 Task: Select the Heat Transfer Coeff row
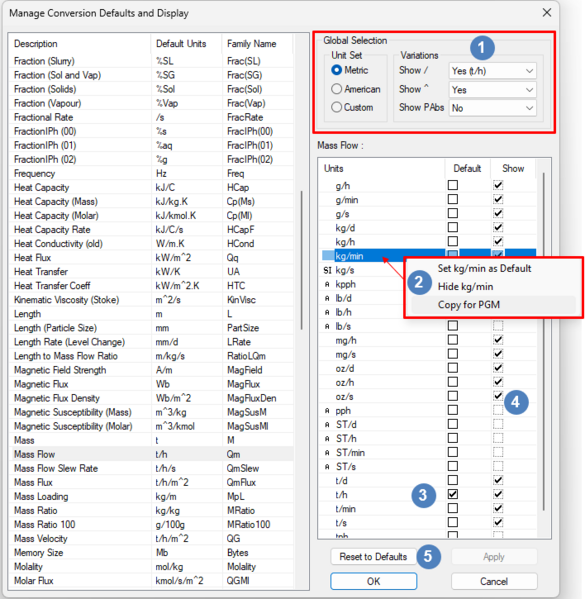click(152, 286)
